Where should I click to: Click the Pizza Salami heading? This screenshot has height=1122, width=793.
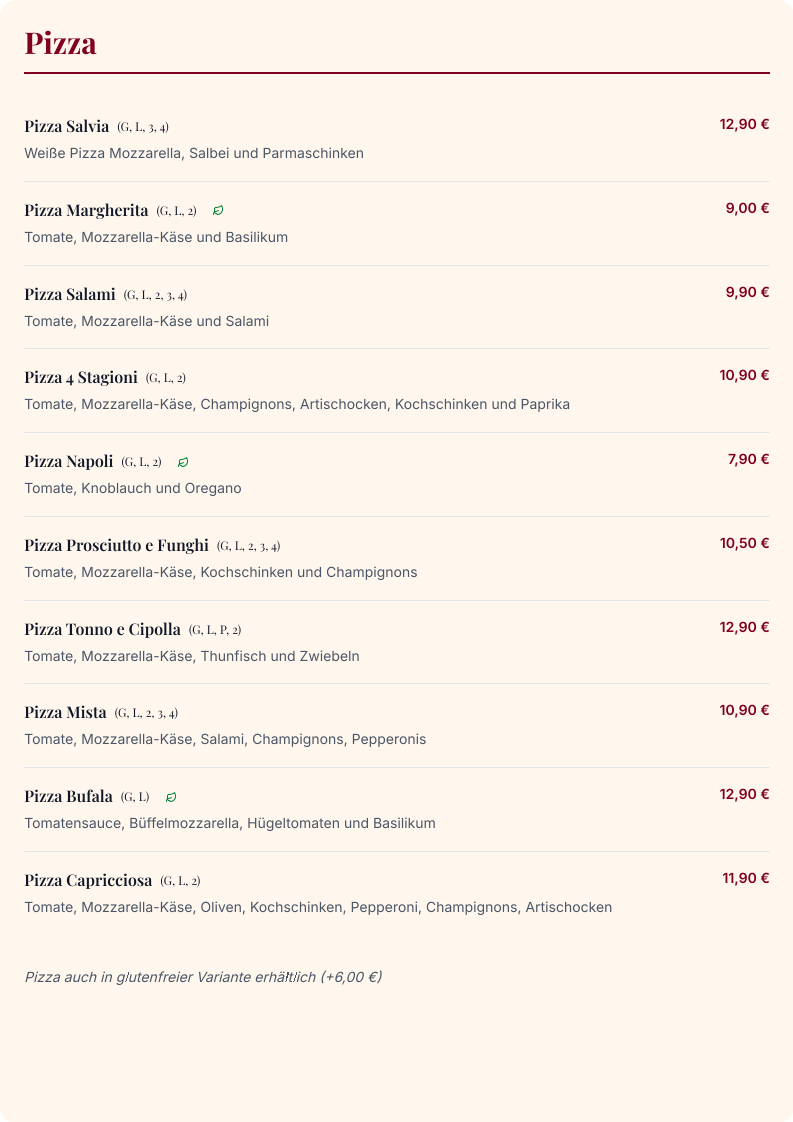click(x=69, y=294)
